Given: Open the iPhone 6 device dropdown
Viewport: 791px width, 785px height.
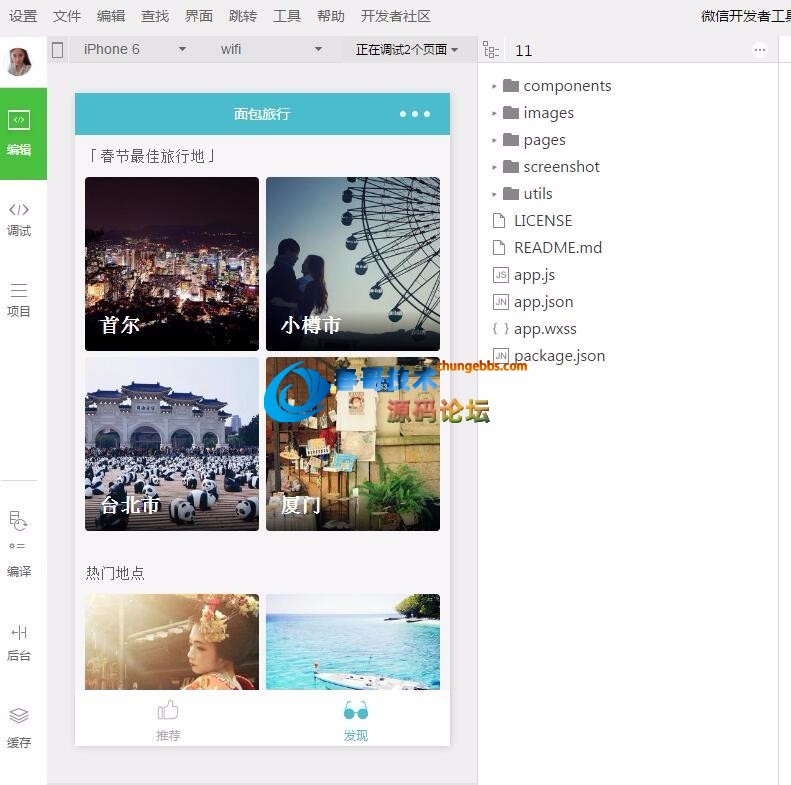Looking at the screenshot, I should [134, 49].
